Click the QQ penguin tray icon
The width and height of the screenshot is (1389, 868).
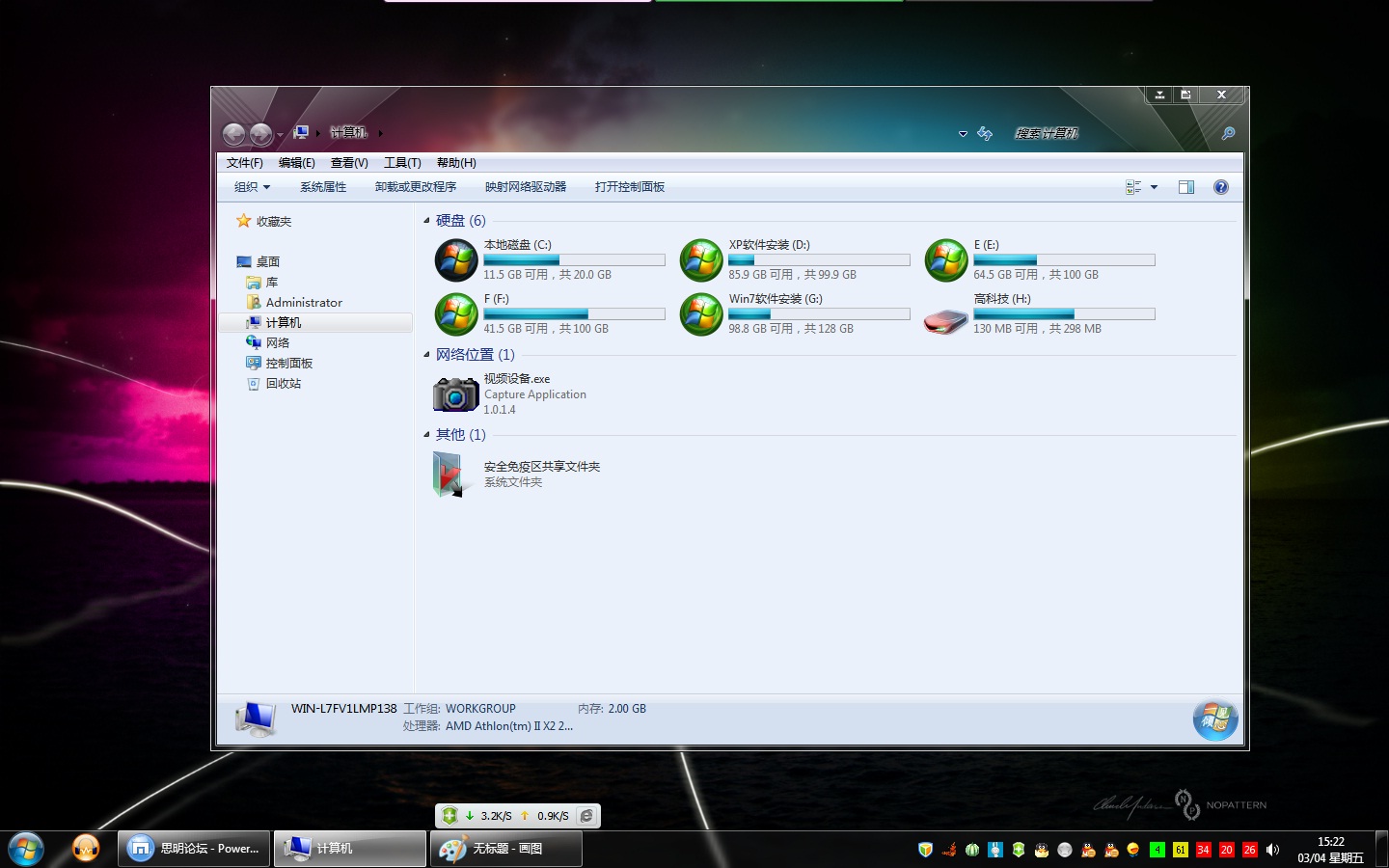tap(1042, 850)
